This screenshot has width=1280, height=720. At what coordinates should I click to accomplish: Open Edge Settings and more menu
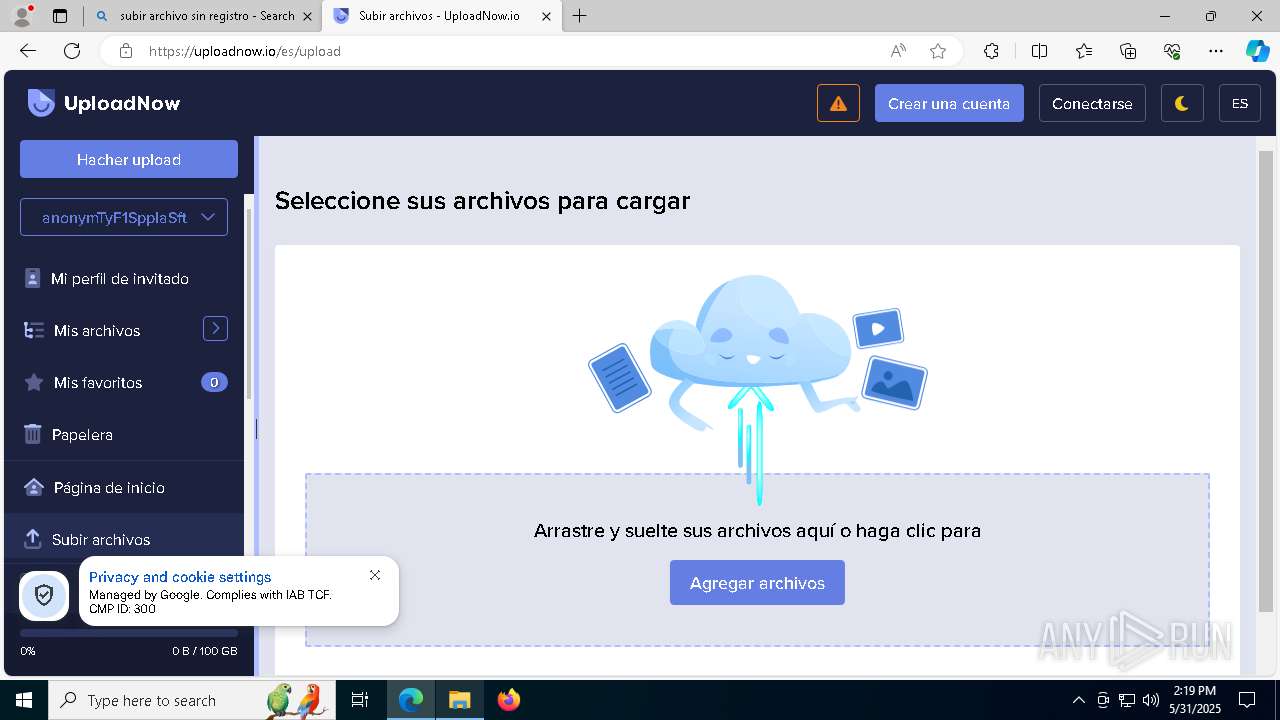click(1216, 51)
